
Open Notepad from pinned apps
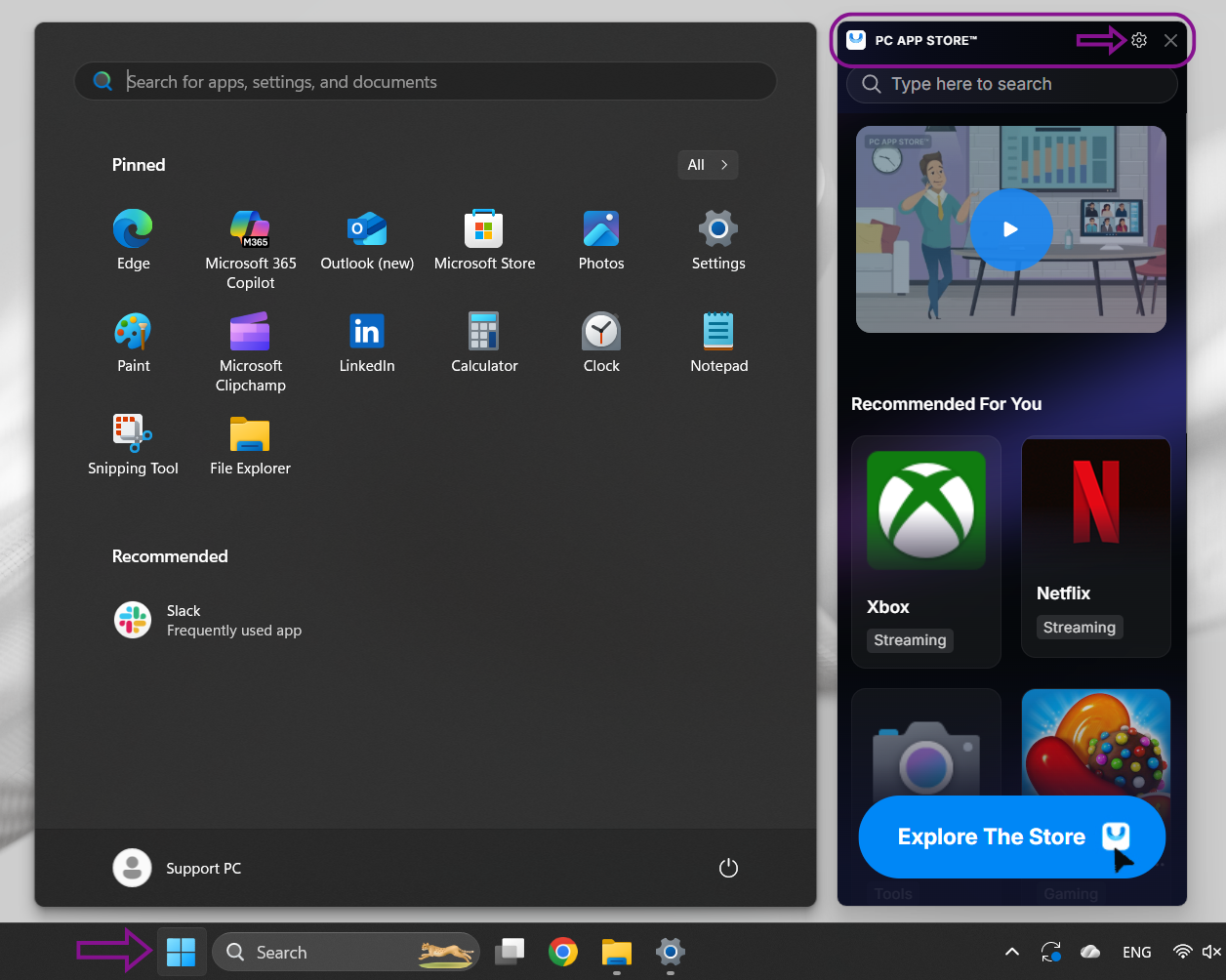[x=718, y=344]
